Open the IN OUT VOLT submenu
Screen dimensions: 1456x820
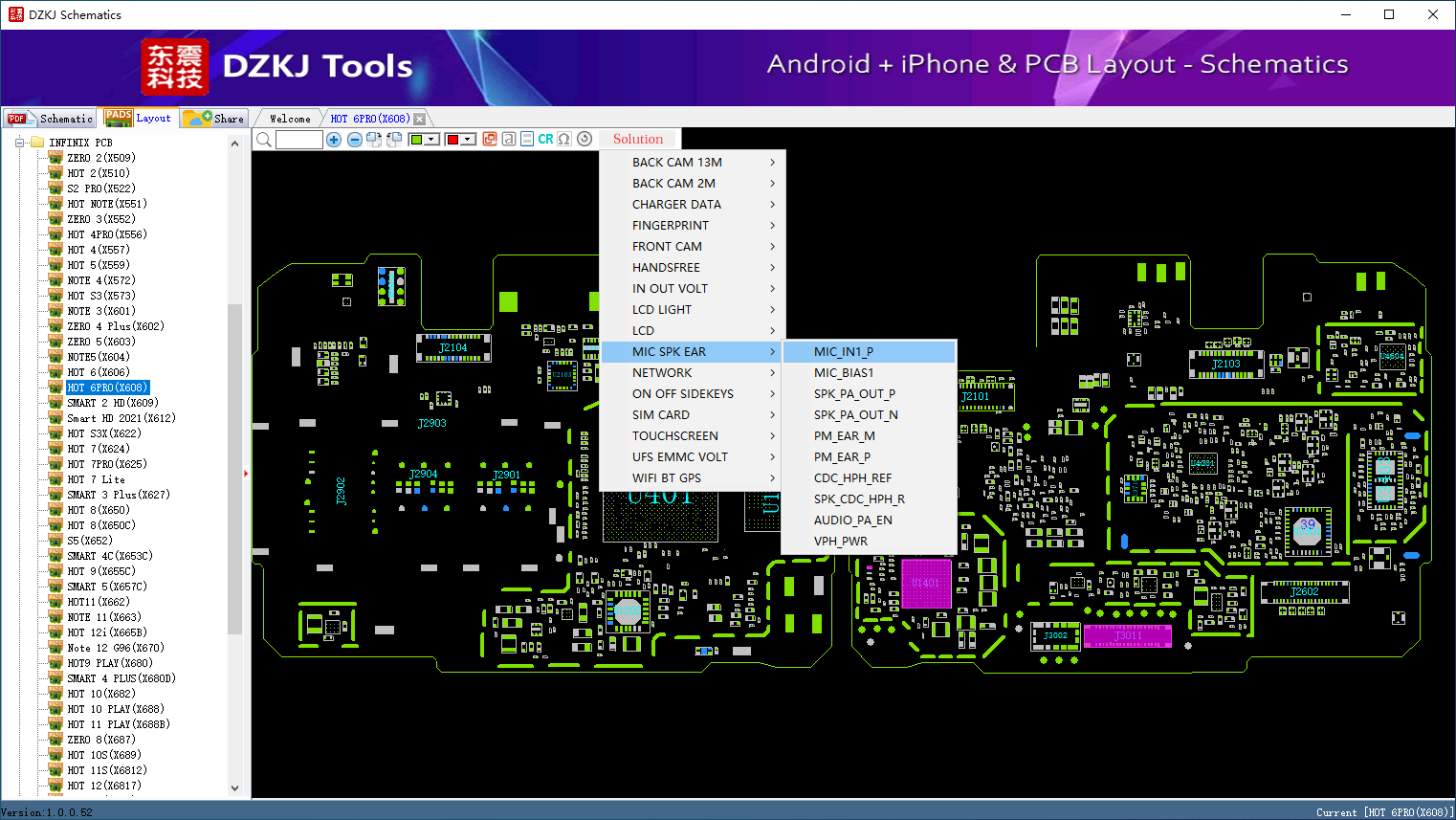click(693, 289)
